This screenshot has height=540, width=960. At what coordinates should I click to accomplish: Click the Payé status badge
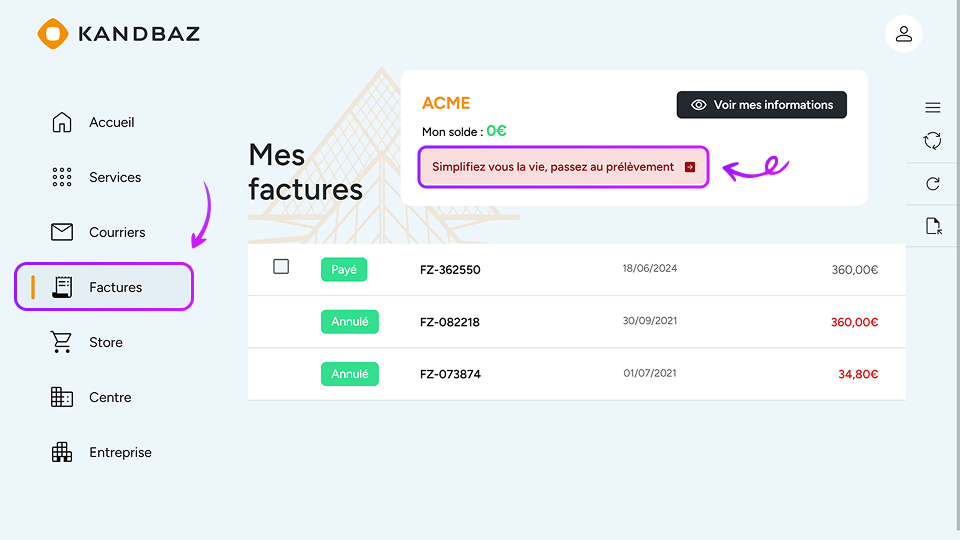[344, 270]
